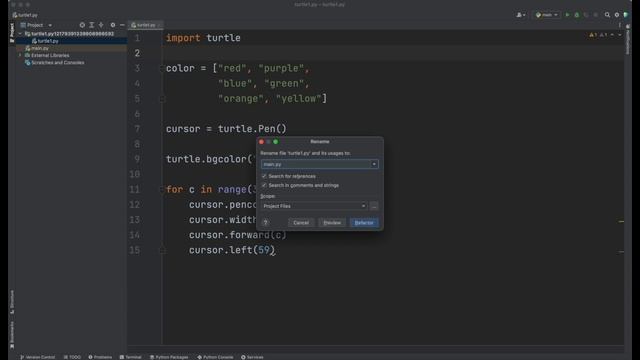Open the main run configuration dropdown
This screenshot has height=360, width=640.
(x=547, y=15)
